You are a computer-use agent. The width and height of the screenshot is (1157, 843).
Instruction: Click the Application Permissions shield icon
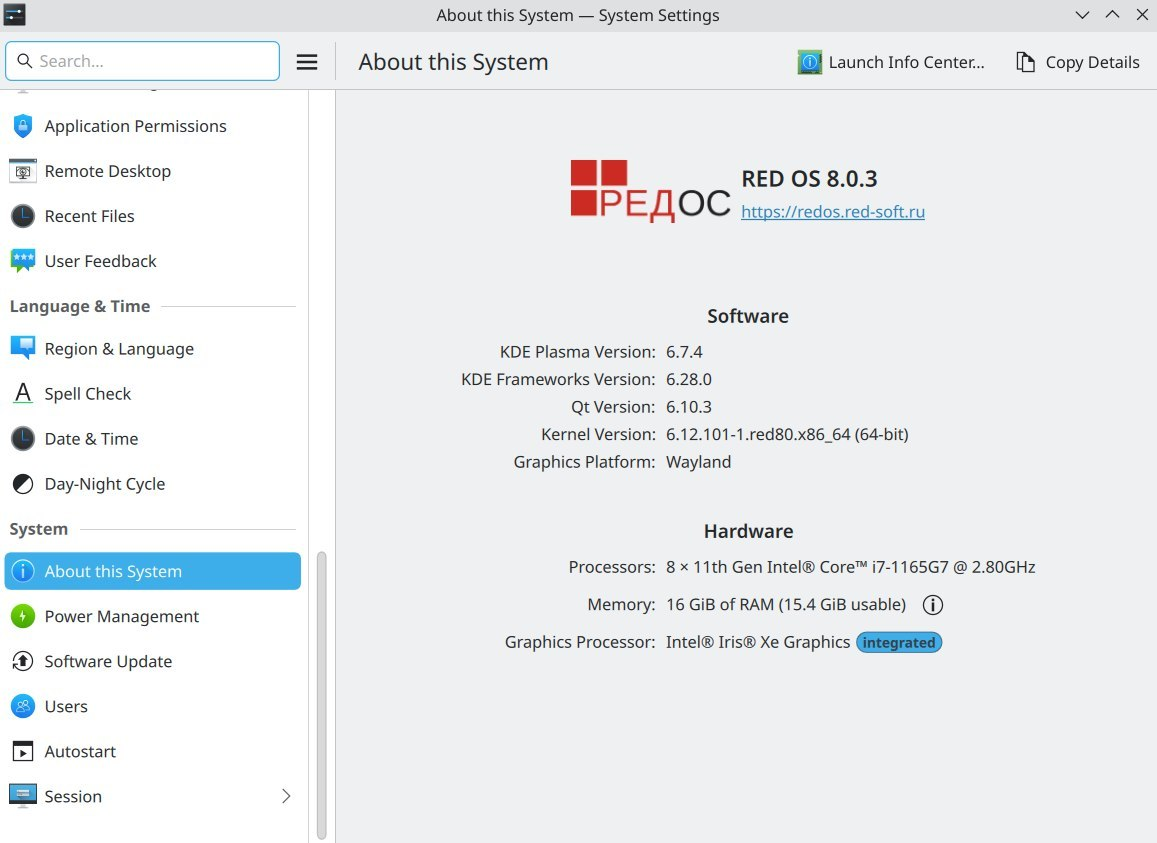pyautogui.click(x=23, y=126)
